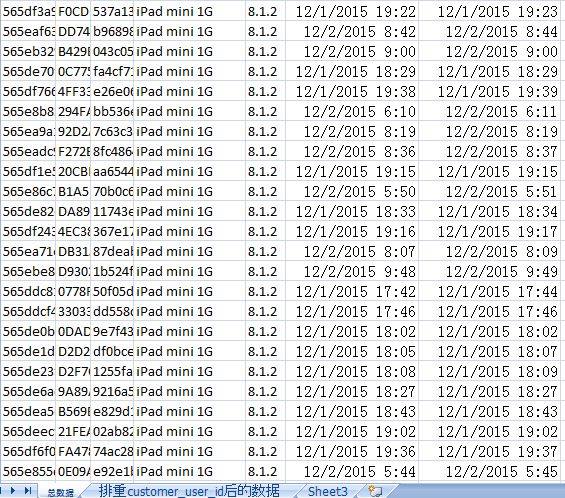The image size is (565, 498).
Task: Switch to 排重customer_user_id后的数据 sheet tab
Action: (189, 491)
